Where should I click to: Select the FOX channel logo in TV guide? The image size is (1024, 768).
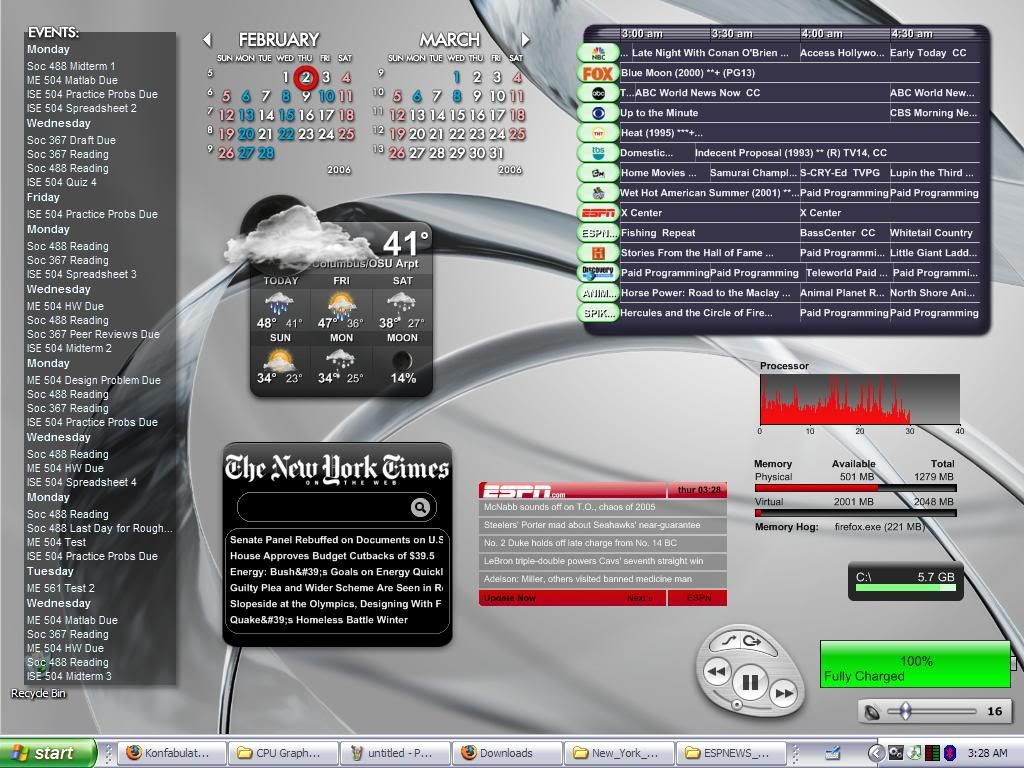pyautogui.click(x=598, y=73)
